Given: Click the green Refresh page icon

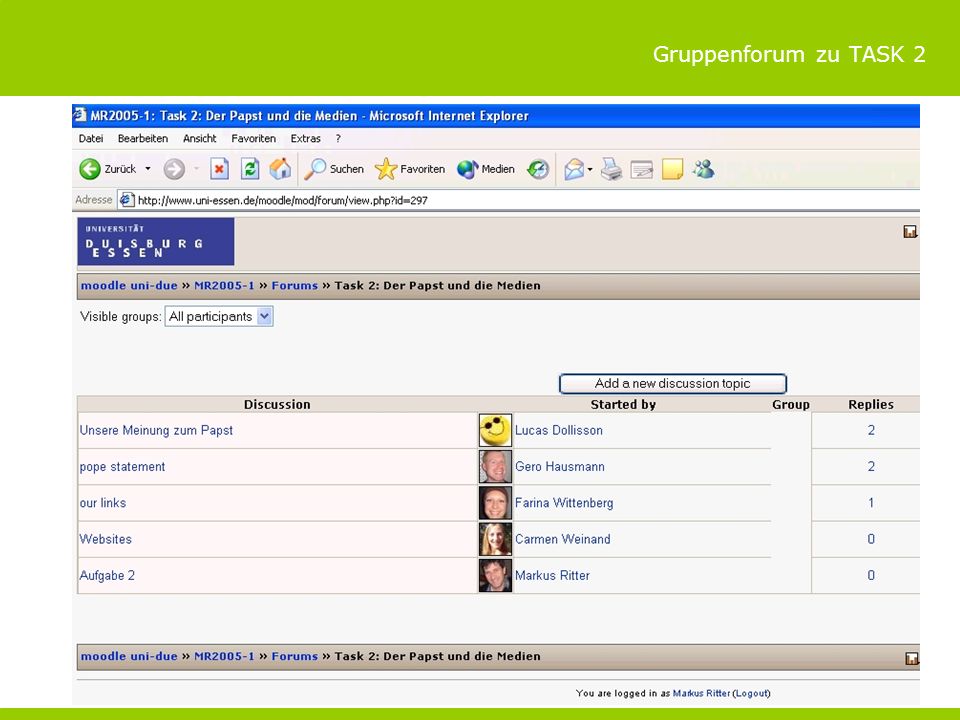Looking at the screenshot, I should point(250,169).
